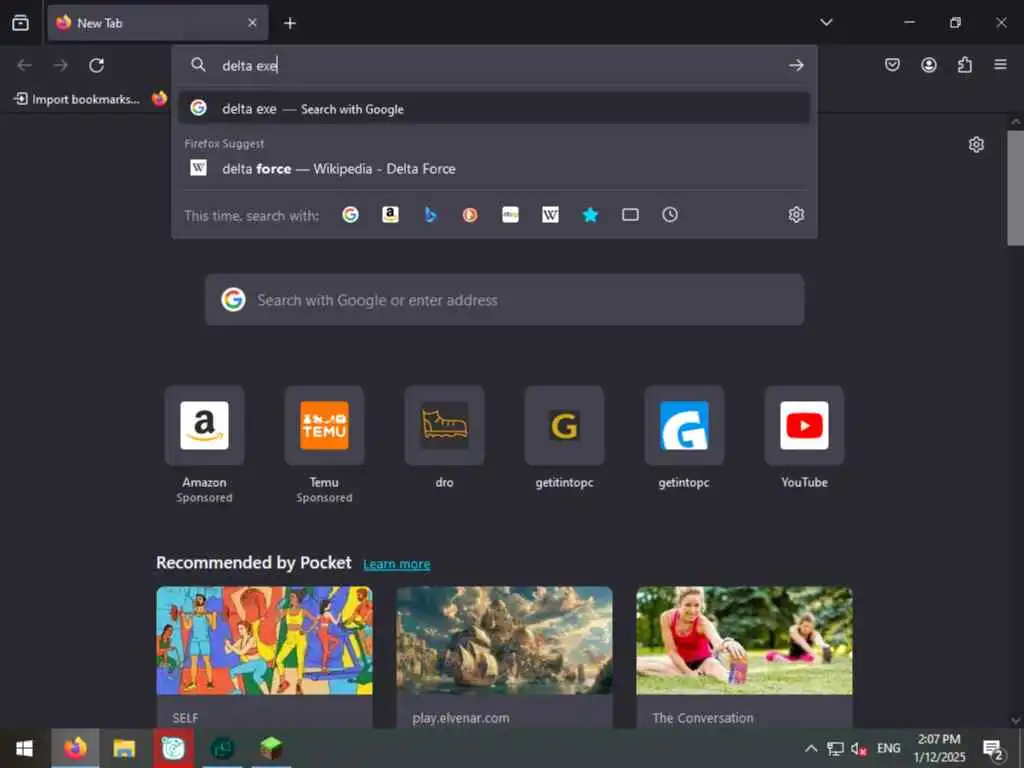Open the Extensions puzzle icon
This screenshot has height=768, width=1024.
click(x=965, y=65)
